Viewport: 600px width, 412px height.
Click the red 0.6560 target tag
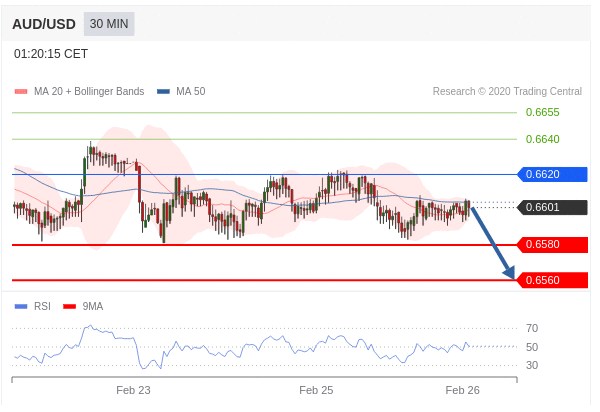[552, 280]
